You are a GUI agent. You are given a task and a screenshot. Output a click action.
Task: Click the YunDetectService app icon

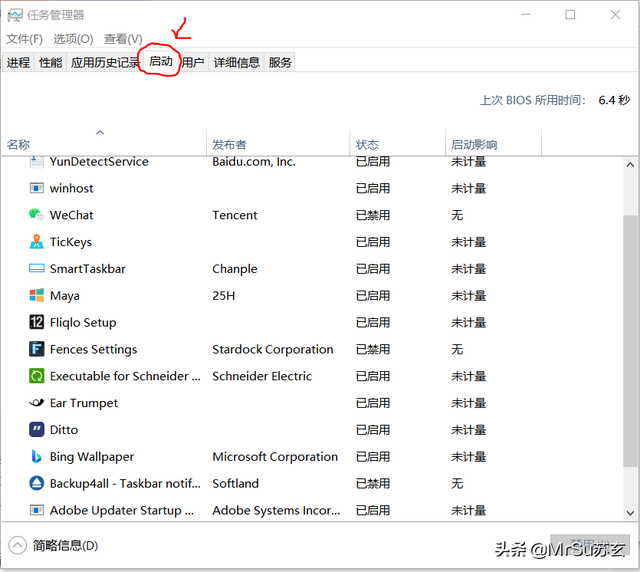[36, 162]
